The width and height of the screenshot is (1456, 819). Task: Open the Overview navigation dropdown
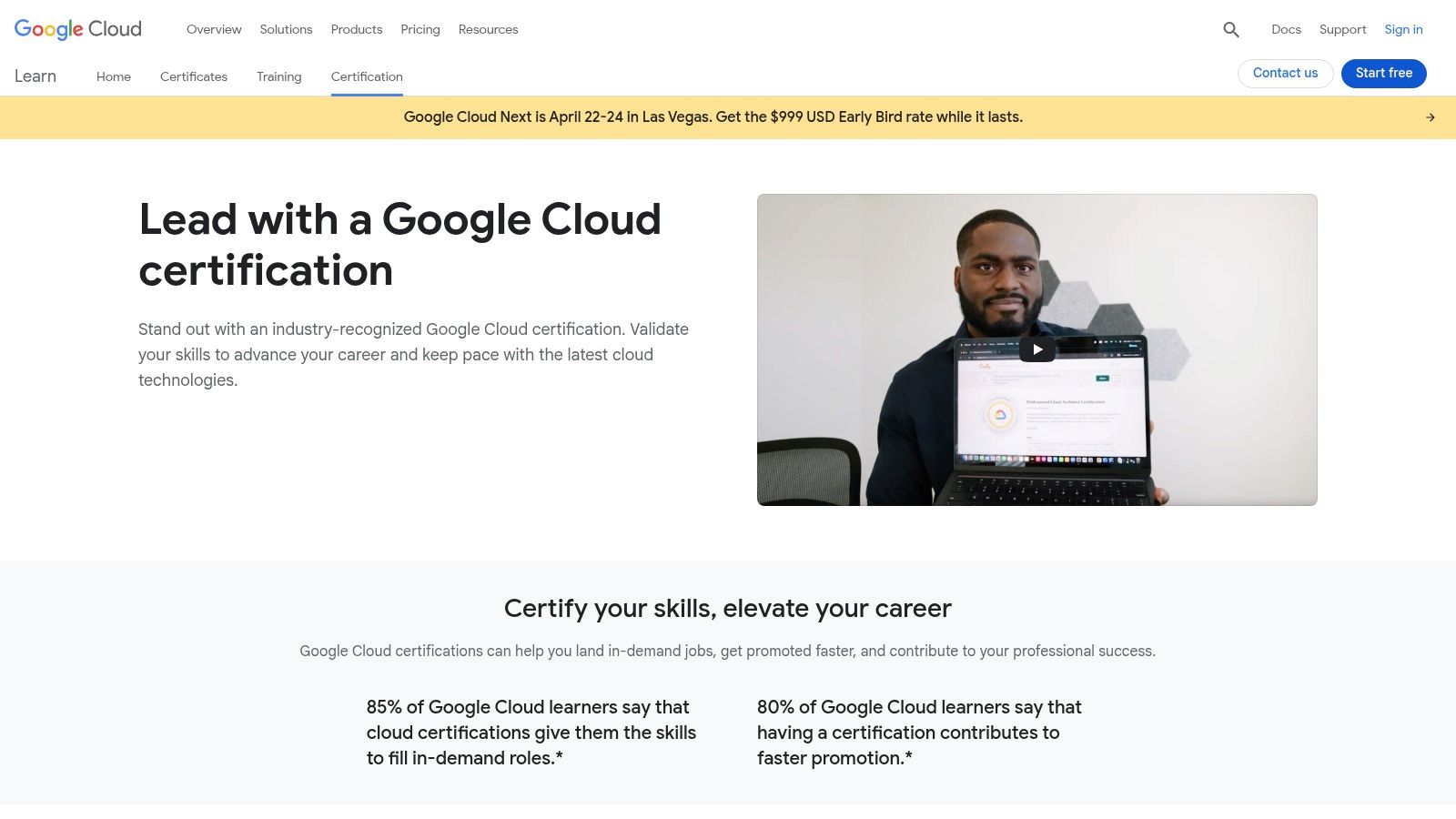pyautogui.click(x=213, y=29)
